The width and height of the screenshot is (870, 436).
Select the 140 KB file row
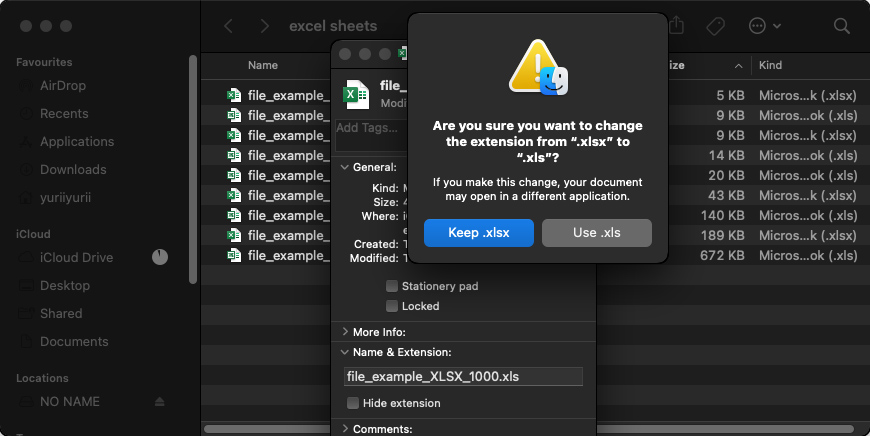tap(535, 215)
